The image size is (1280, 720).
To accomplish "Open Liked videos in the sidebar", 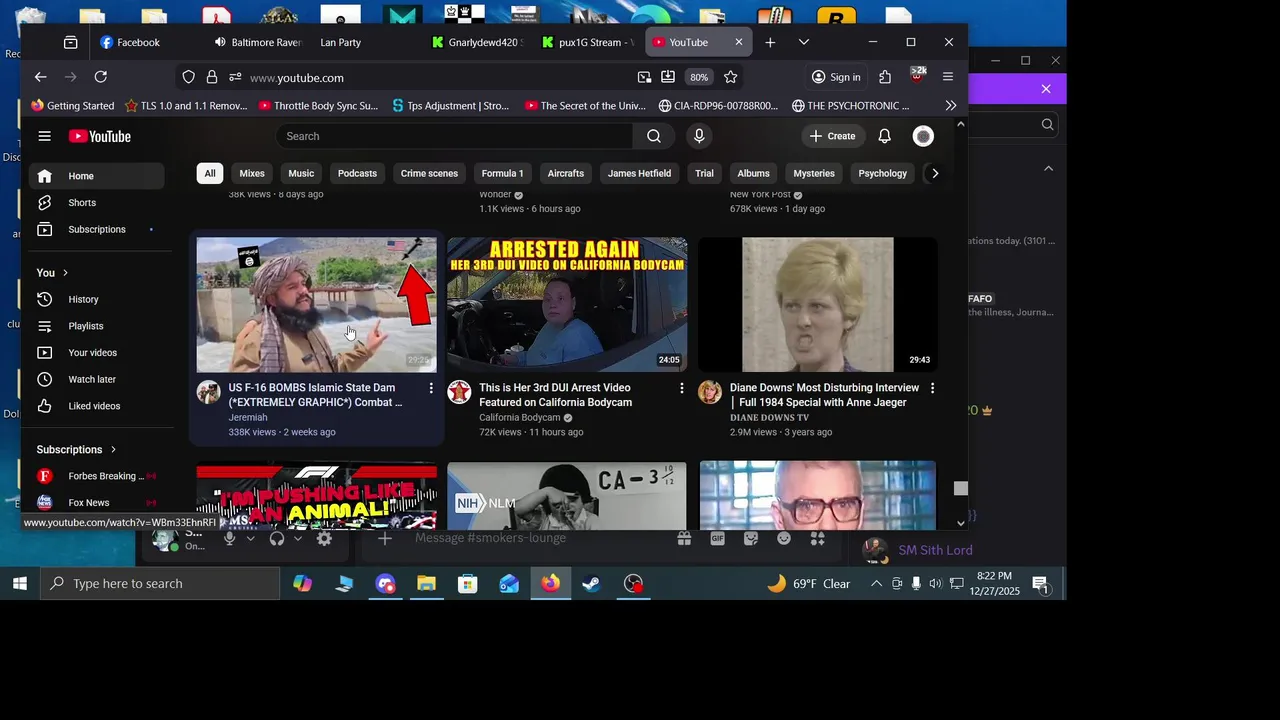I will (96, 406).
